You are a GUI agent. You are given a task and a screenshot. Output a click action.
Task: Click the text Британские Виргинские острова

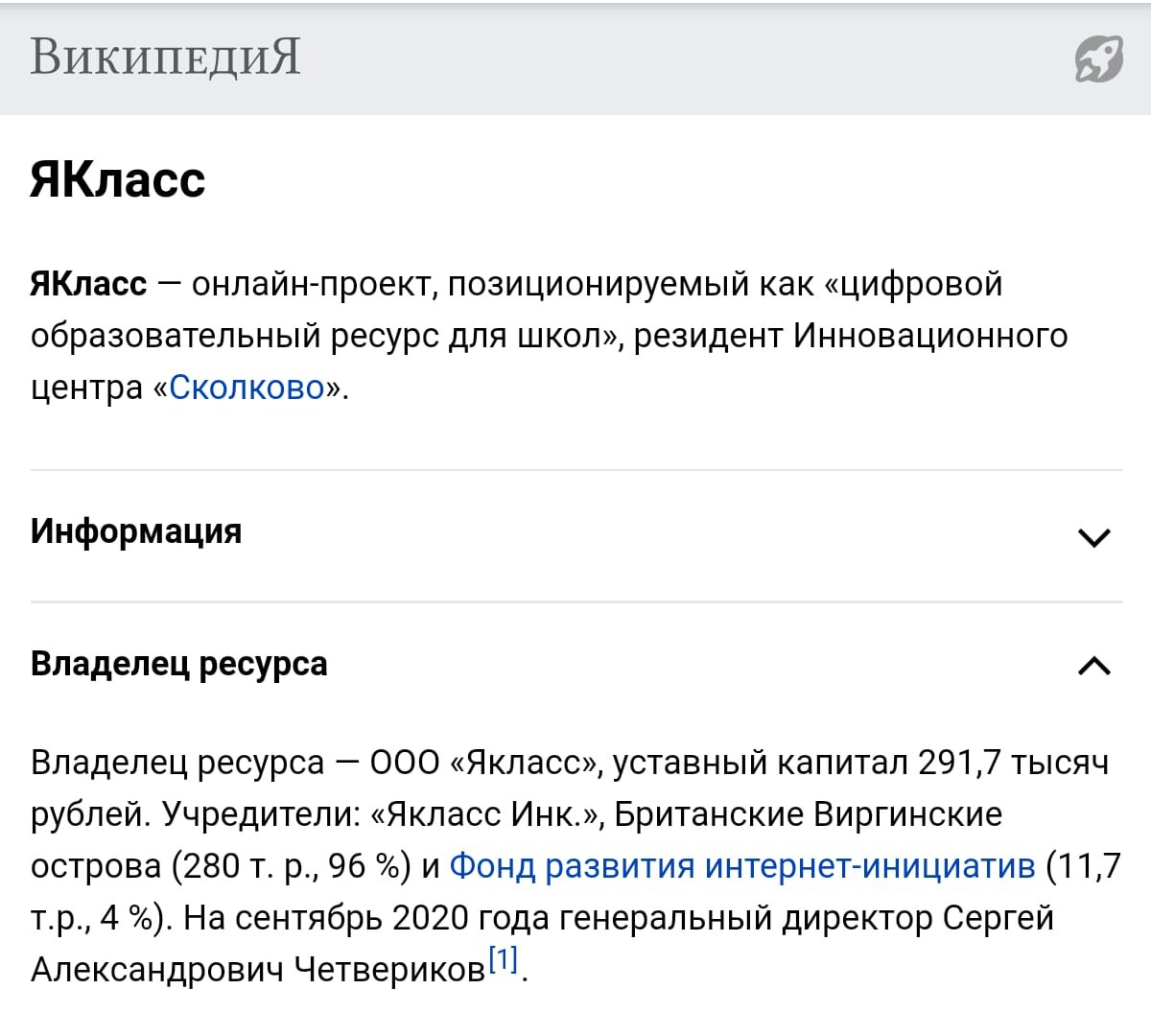(516, 840)
